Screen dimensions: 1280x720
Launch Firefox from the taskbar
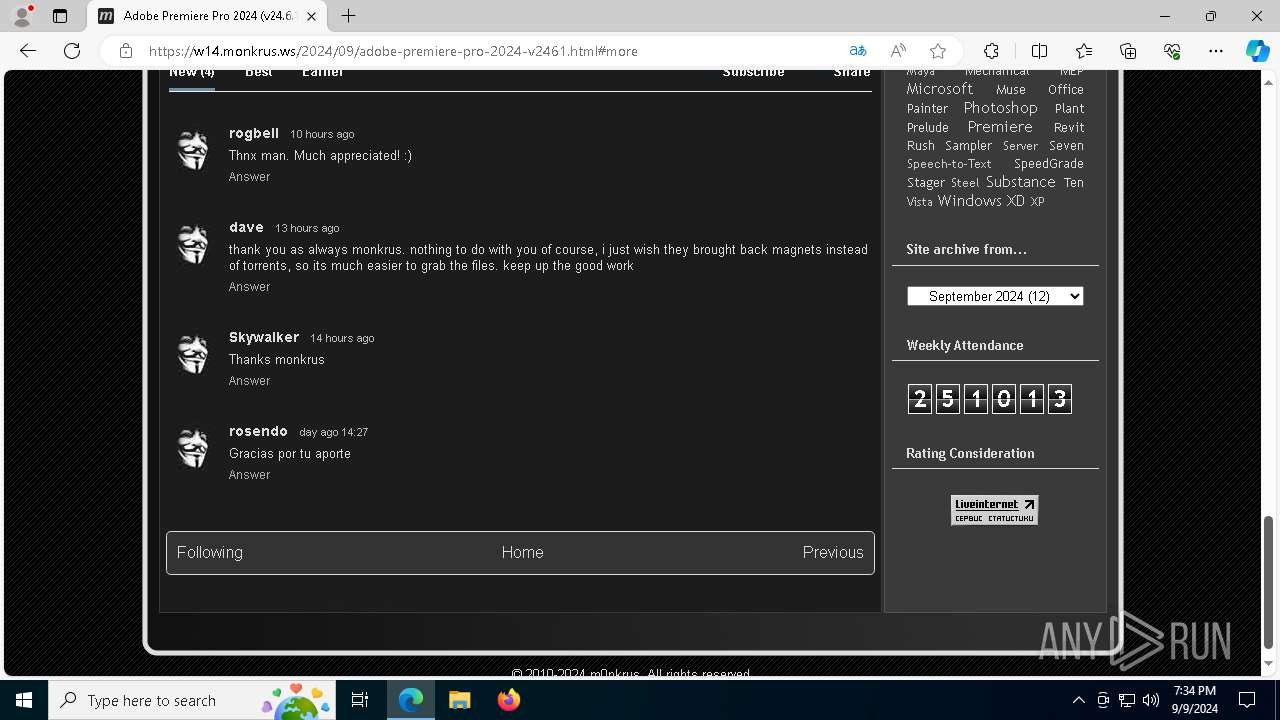pyautogui.click(x=508, y=700)
